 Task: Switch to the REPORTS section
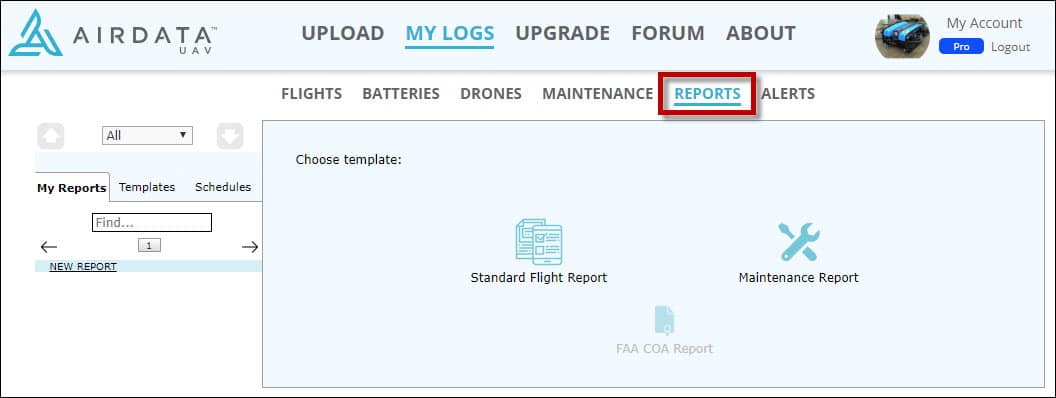(x=707, y=94)
